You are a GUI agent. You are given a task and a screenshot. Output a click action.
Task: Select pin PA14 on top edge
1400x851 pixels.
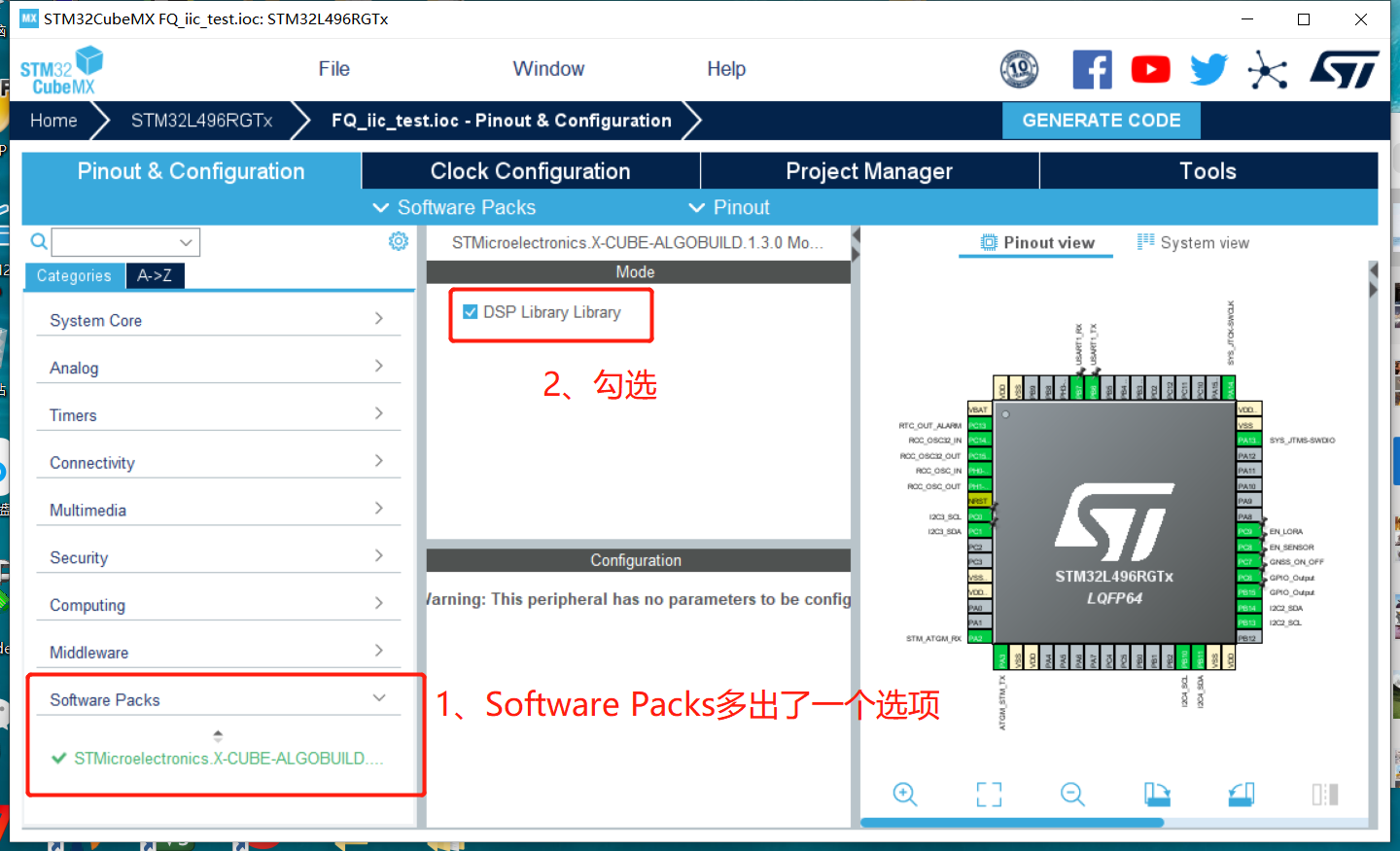(1230, 388)
